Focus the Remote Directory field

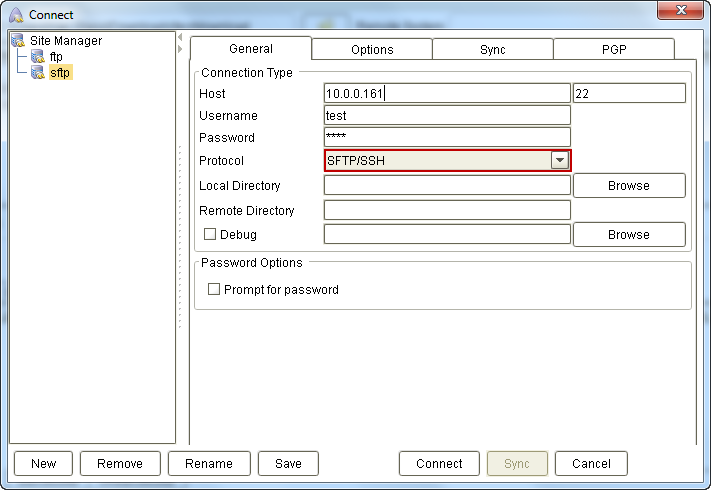(447, 211)
